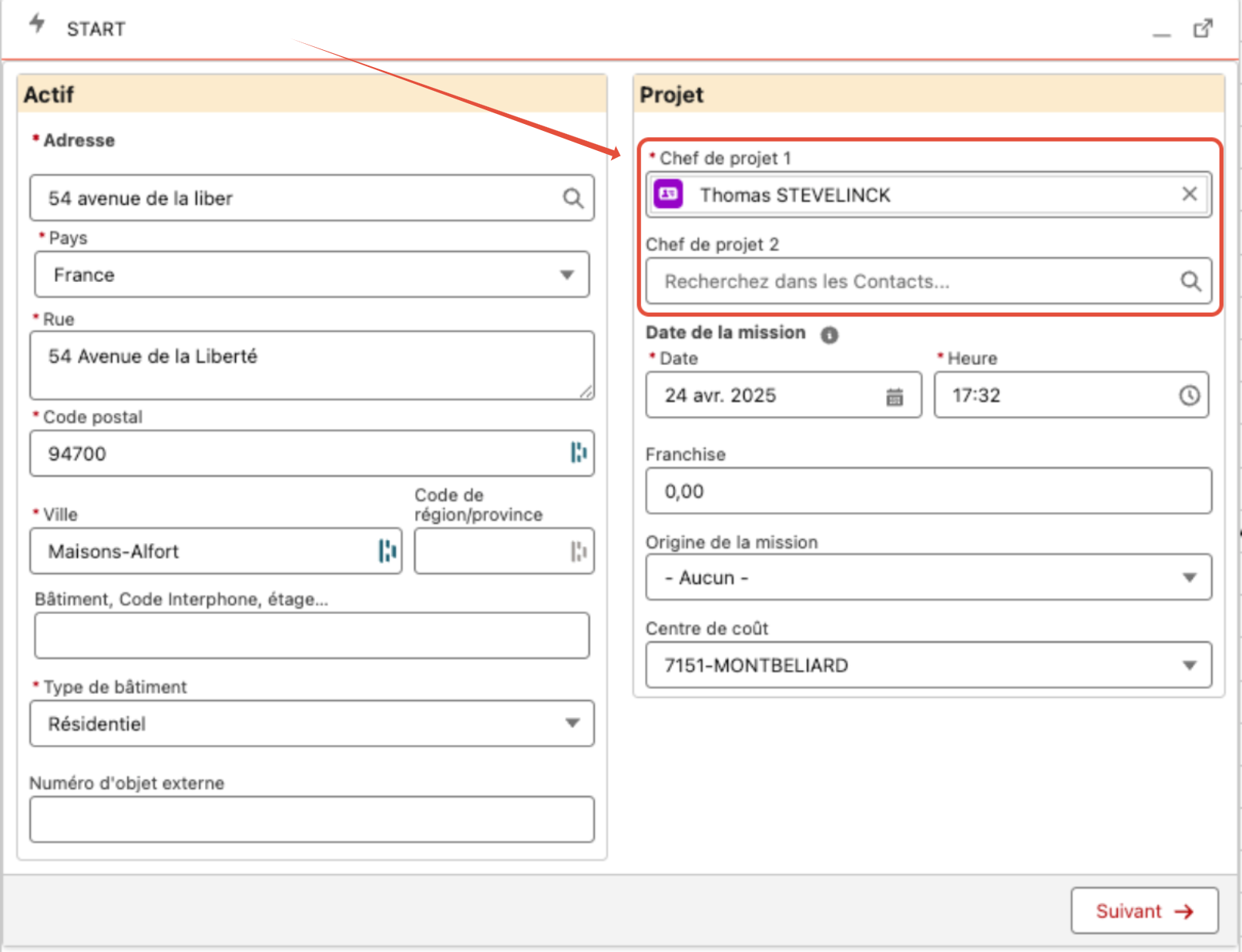This screenshot has width=1242, height=952.
Task: Click the Code de région/province input
Action: coord(504,551)
